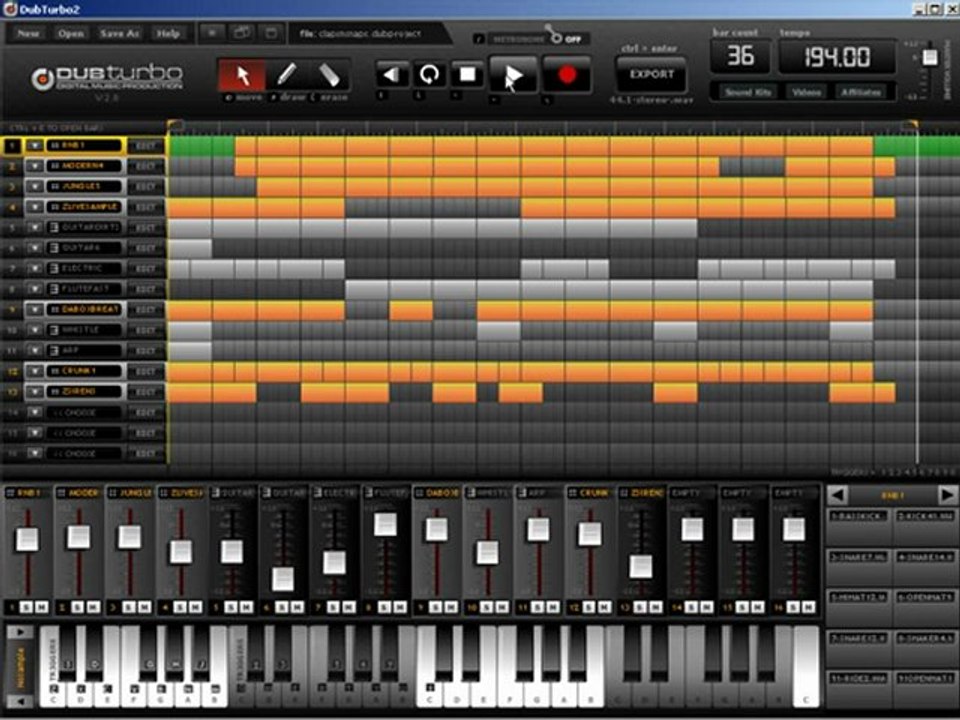Screen dimensions: 960x720
Task: Click the red record button
Action: coord(568,75)
